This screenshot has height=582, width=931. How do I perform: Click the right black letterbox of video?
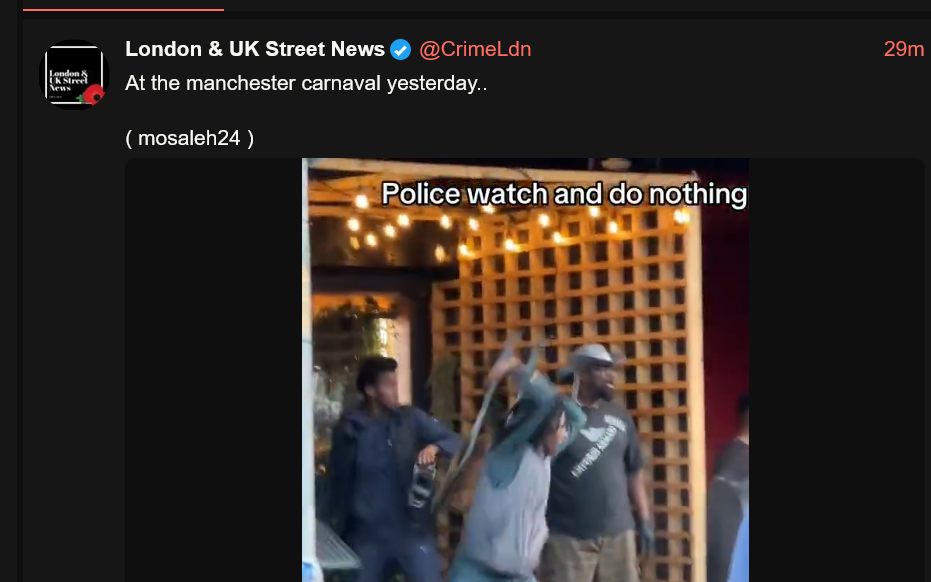pos(836,370)
